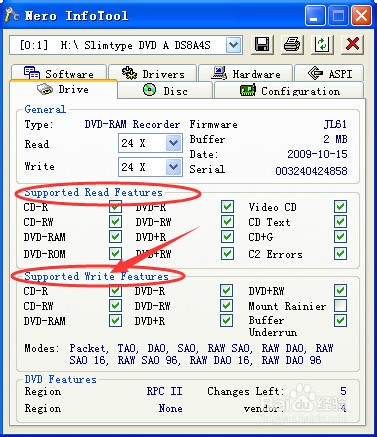Open the Configuration tab

[289, 90]
